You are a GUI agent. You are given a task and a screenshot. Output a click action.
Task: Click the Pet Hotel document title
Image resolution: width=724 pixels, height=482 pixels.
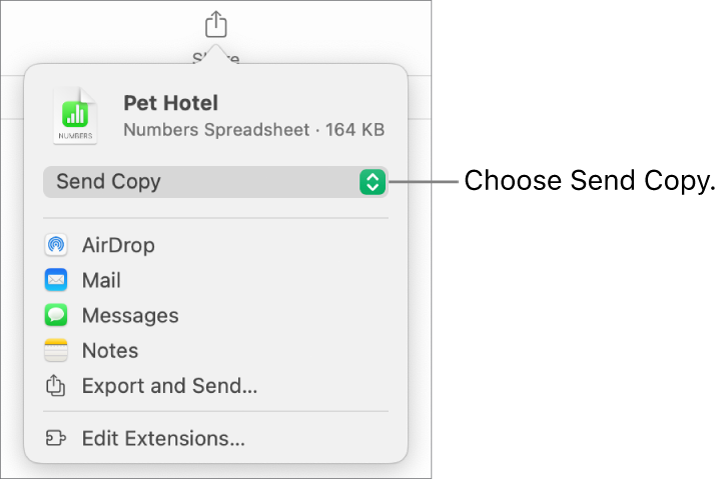170,103
